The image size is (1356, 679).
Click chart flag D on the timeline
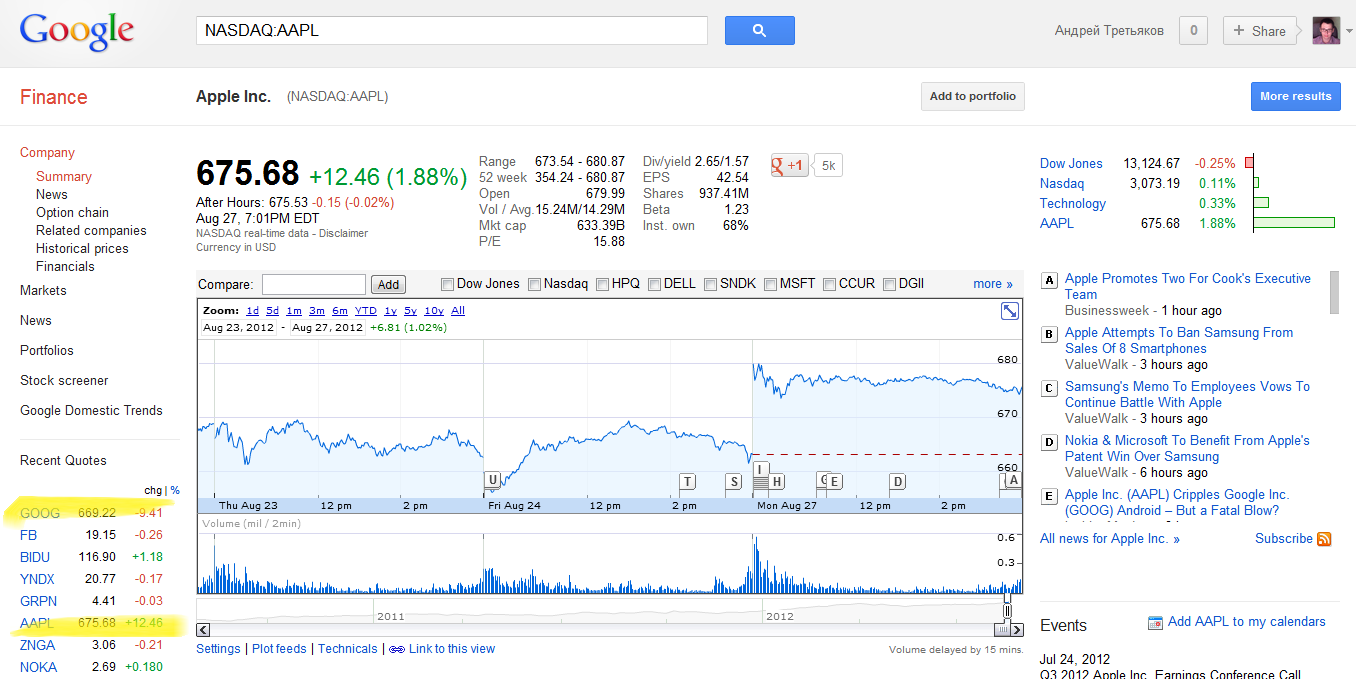(898, 482)
